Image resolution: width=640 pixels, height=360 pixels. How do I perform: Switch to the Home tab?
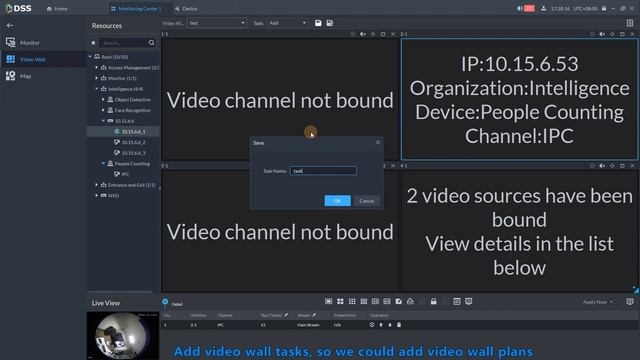[57, 9]
